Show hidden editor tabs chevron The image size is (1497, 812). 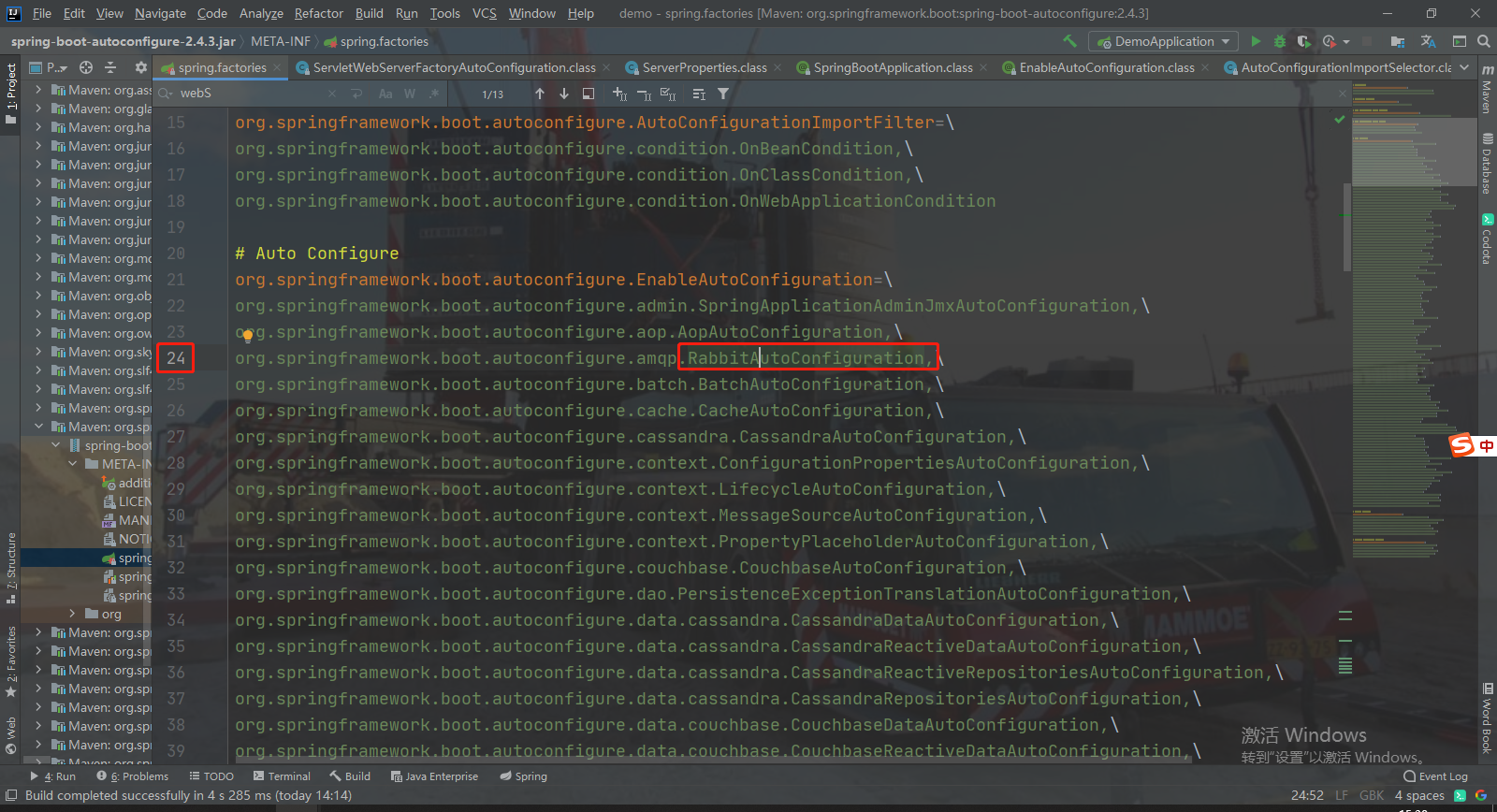[1463, 67]
